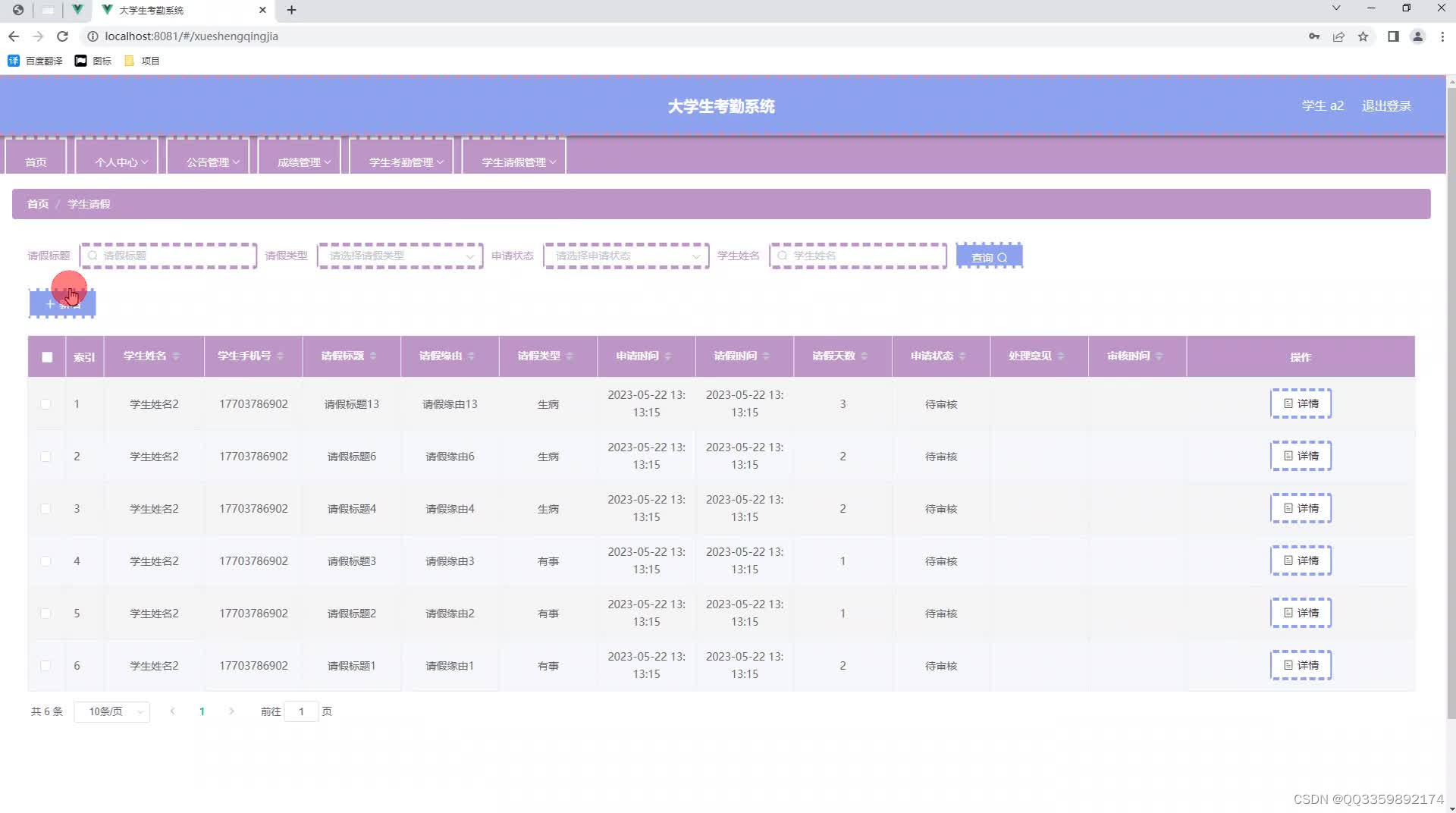Check the row with 请假标题1

click(x=45, y=666)
